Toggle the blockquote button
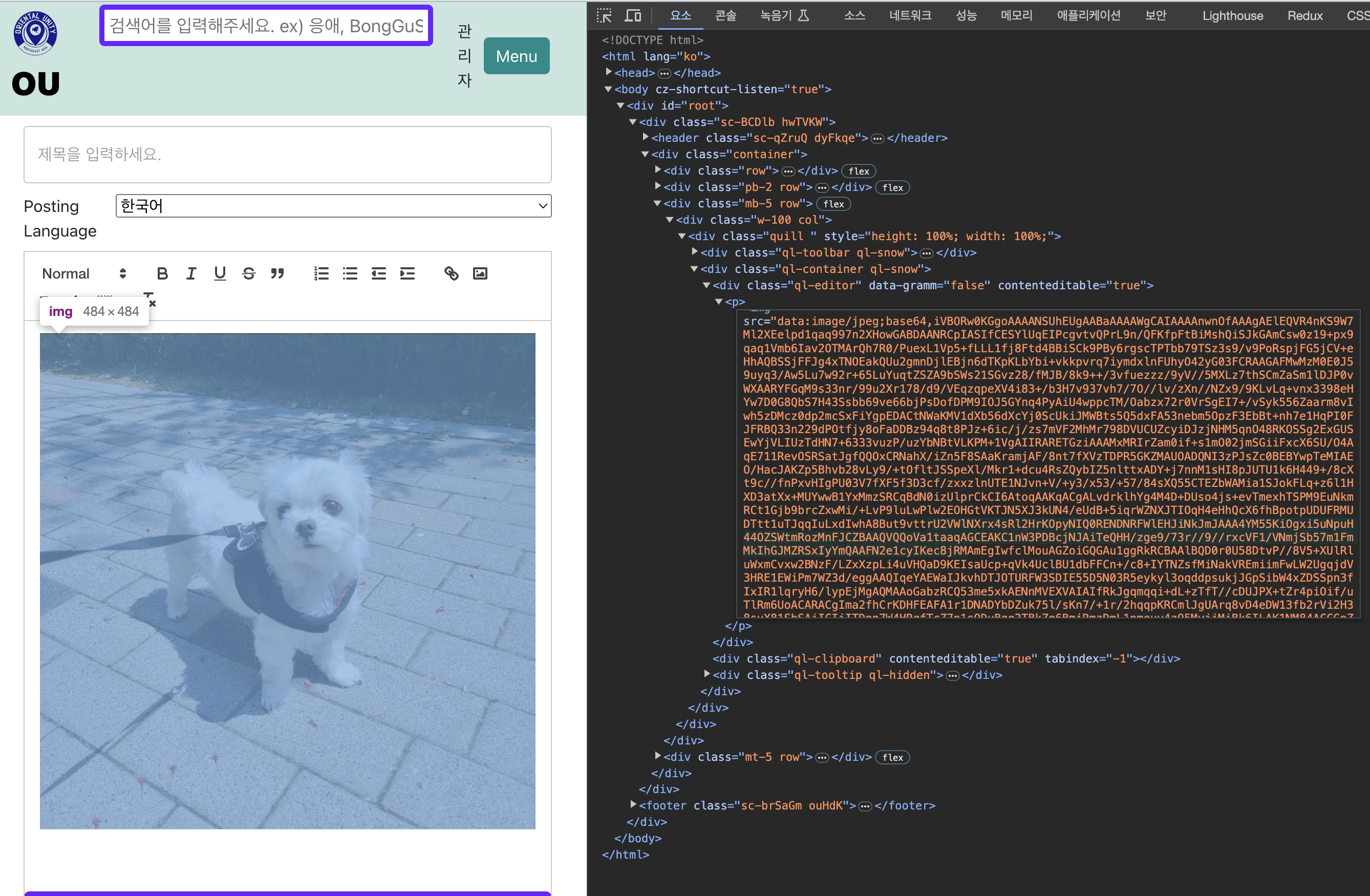Viewport: 1370px width, 896px height. 277,273
